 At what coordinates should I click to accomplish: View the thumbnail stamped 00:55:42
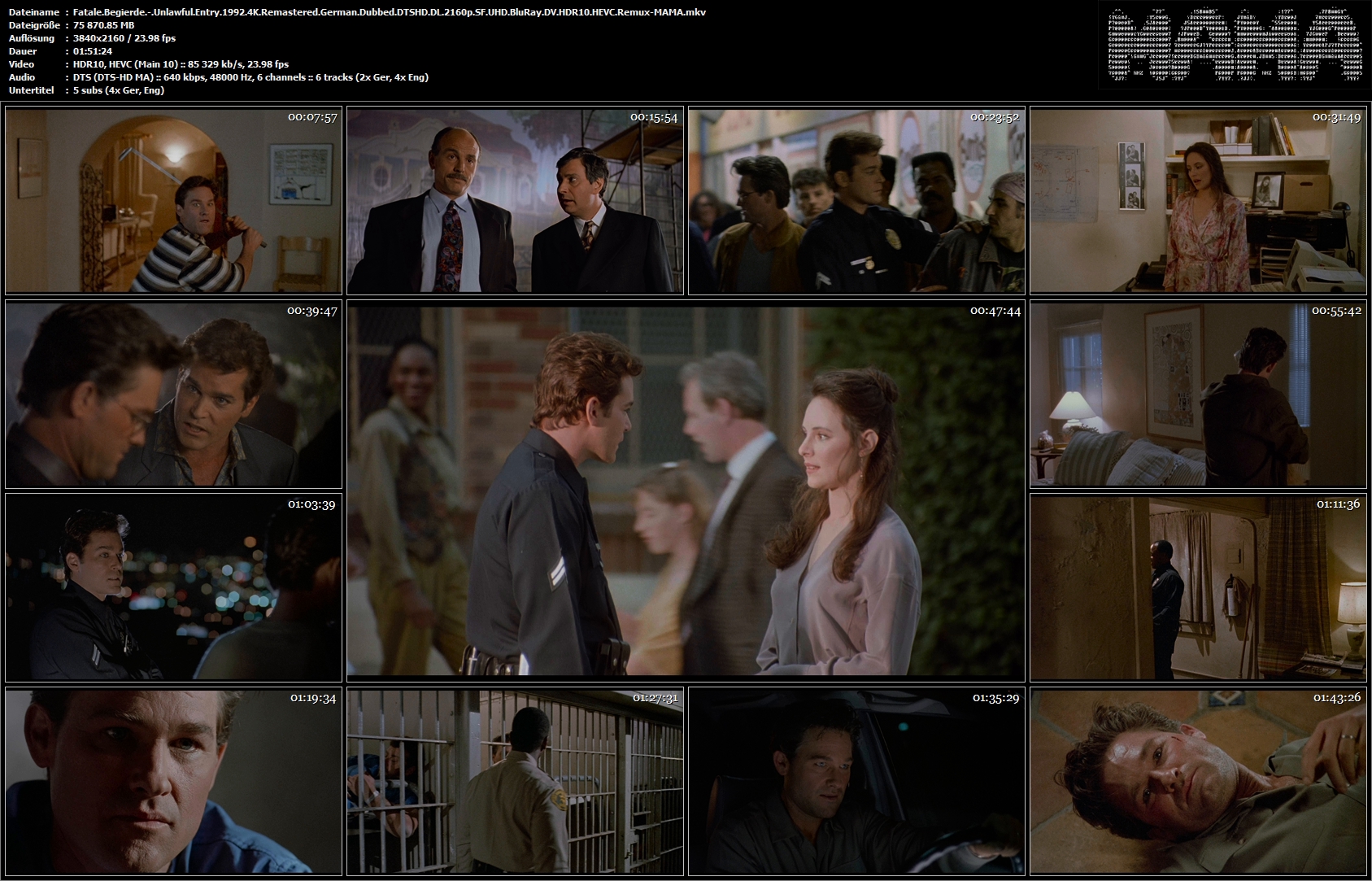1198,395
